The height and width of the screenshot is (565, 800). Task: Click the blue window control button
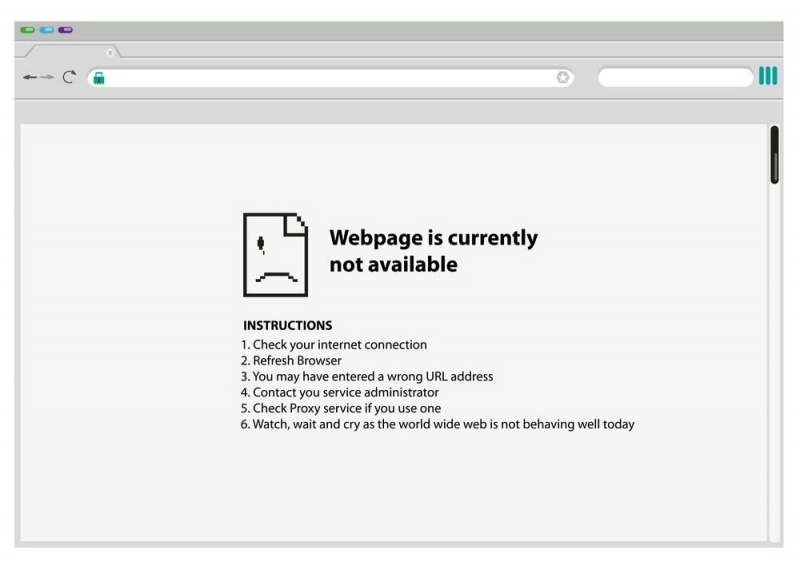click(x=46, y=30)
